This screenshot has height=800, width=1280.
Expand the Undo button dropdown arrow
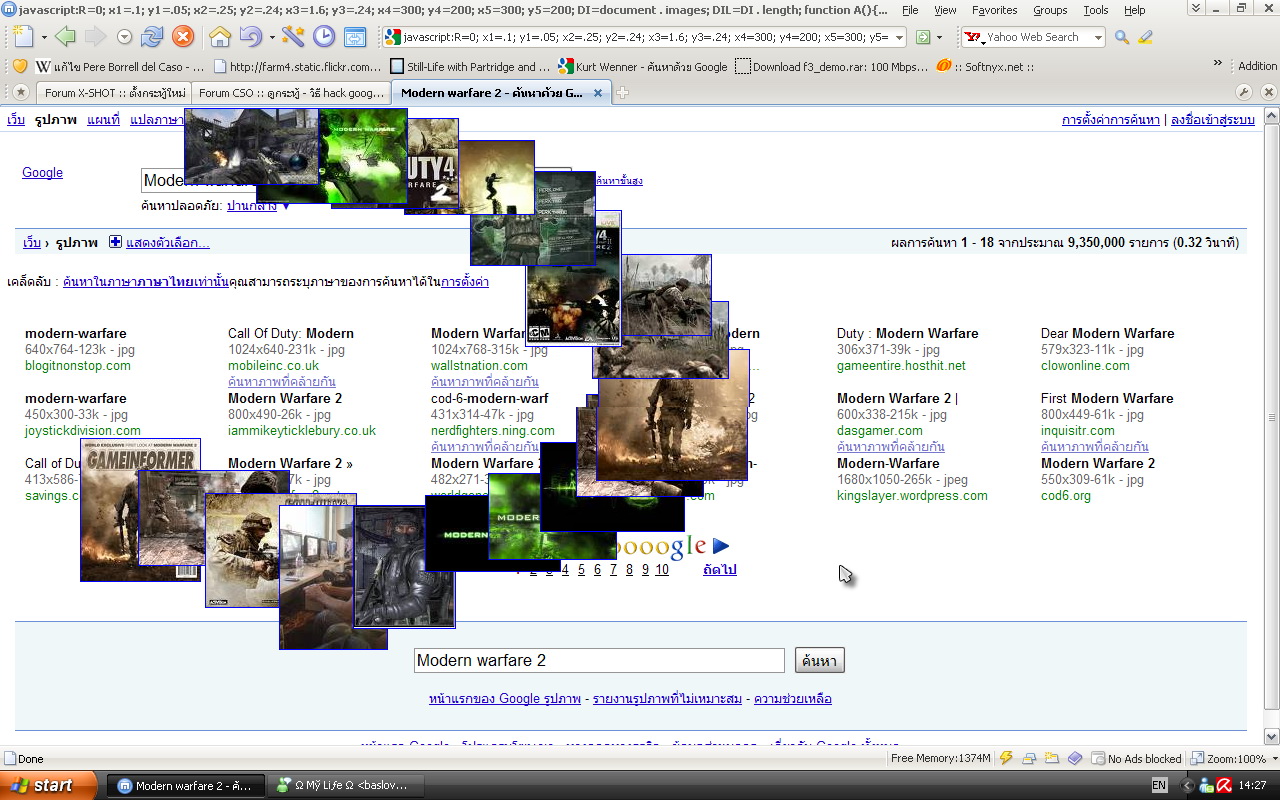click(270, 38)
